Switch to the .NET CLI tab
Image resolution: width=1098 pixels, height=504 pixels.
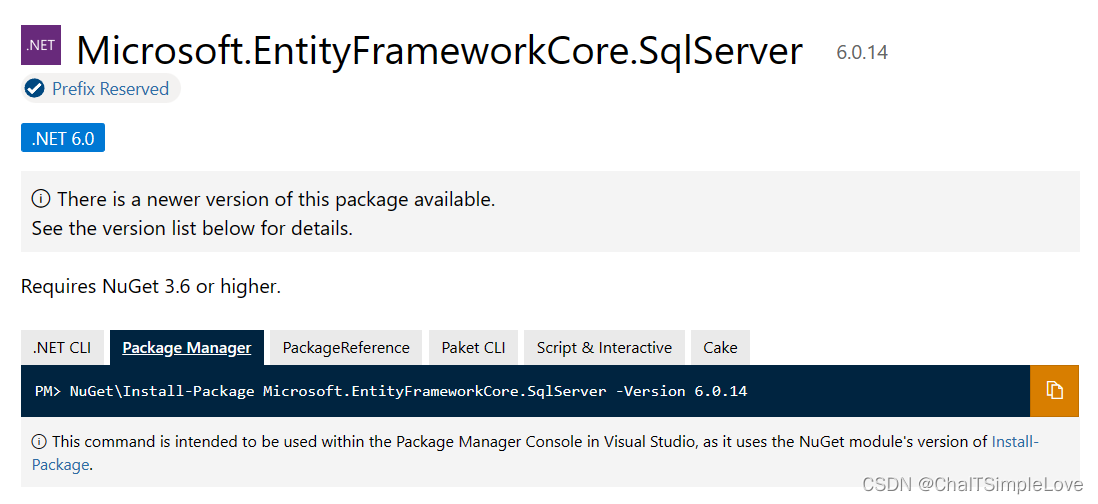[62, 348]
